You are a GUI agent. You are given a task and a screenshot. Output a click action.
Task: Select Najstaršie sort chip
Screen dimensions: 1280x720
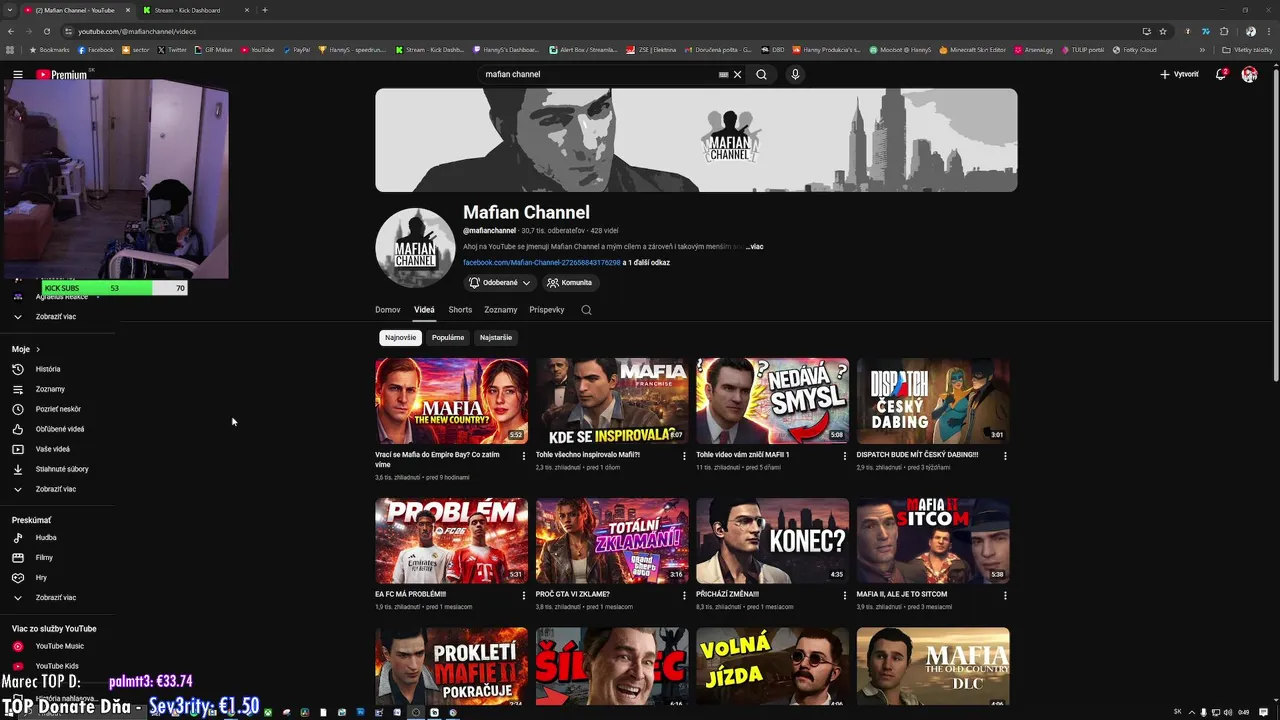[x=496, y=338]
